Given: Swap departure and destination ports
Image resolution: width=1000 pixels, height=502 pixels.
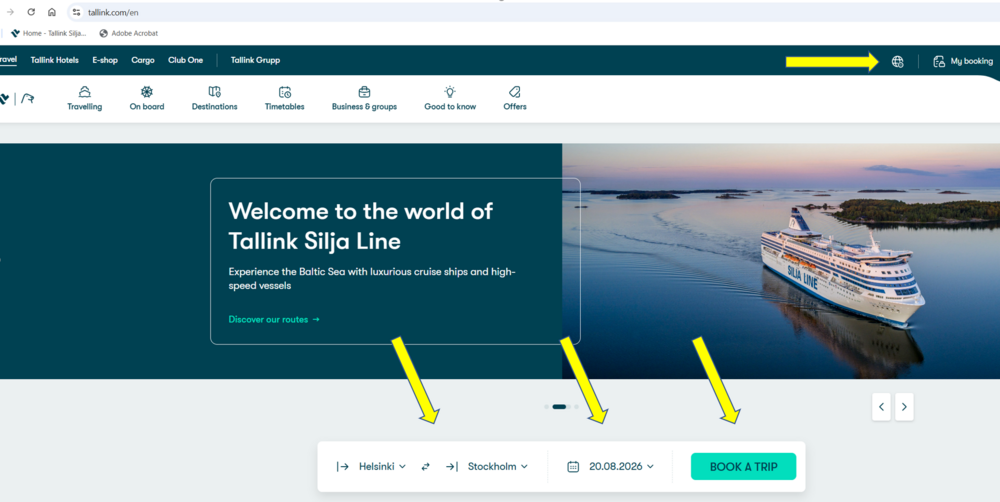Looking at the screenshot, I should click(x=425, y=467).
